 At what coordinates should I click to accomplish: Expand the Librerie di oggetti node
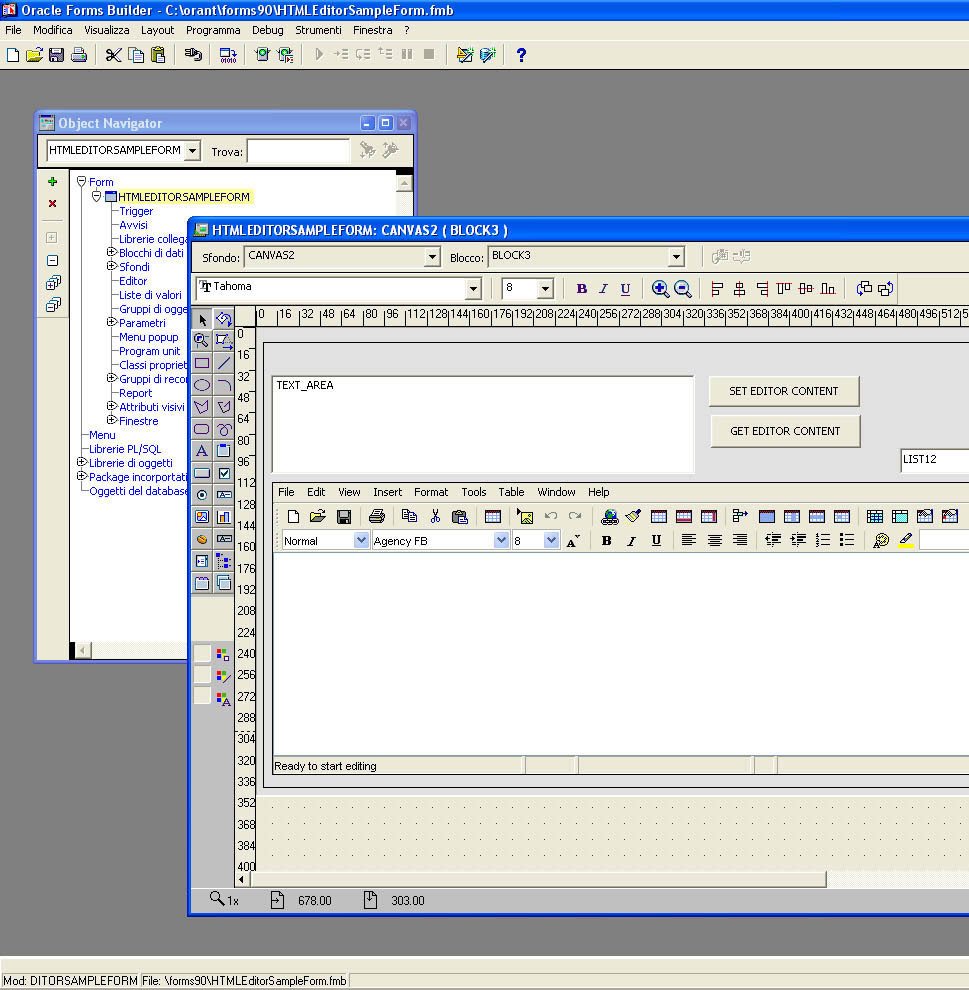pos(81,462)
